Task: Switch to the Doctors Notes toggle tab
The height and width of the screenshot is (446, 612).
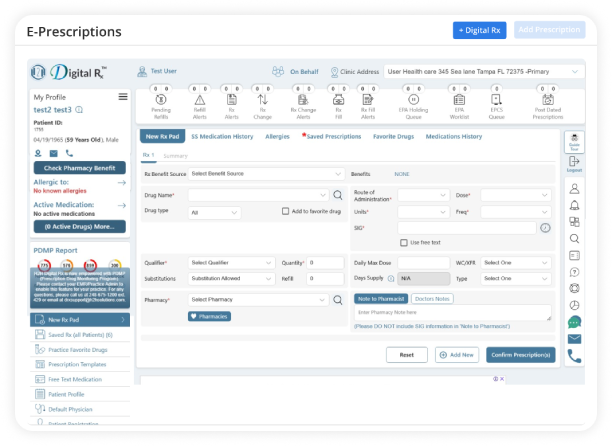Action: coord(430,299)
